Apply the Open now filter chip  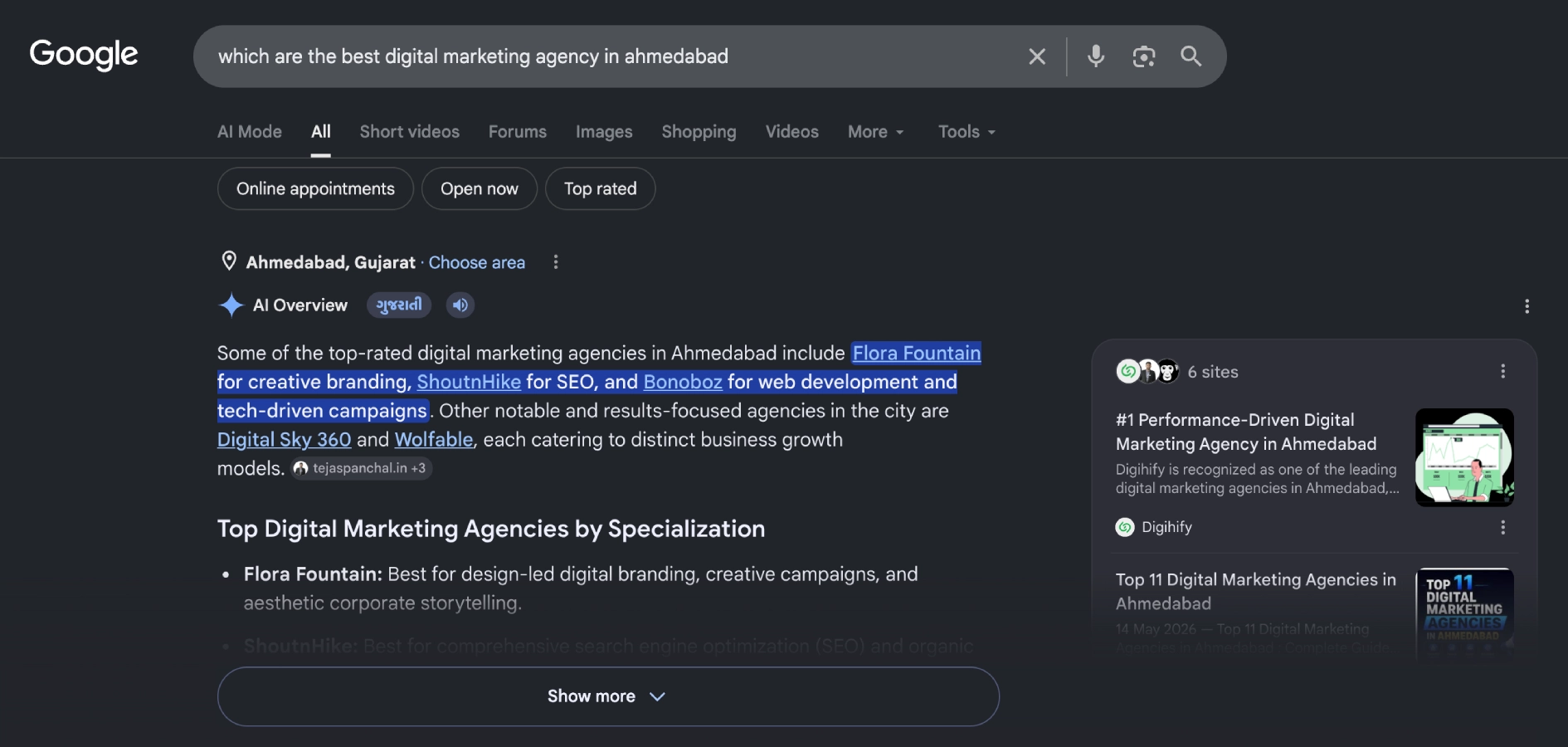pos(480,189)
